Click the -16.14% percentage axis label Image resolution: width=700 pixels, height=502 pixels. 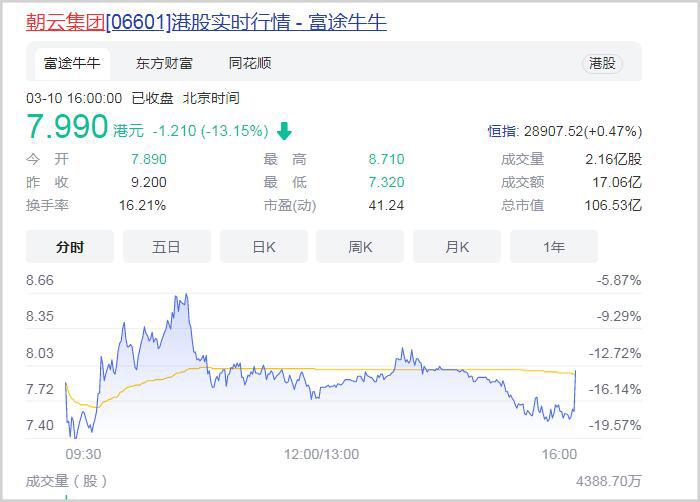[615, 389]
